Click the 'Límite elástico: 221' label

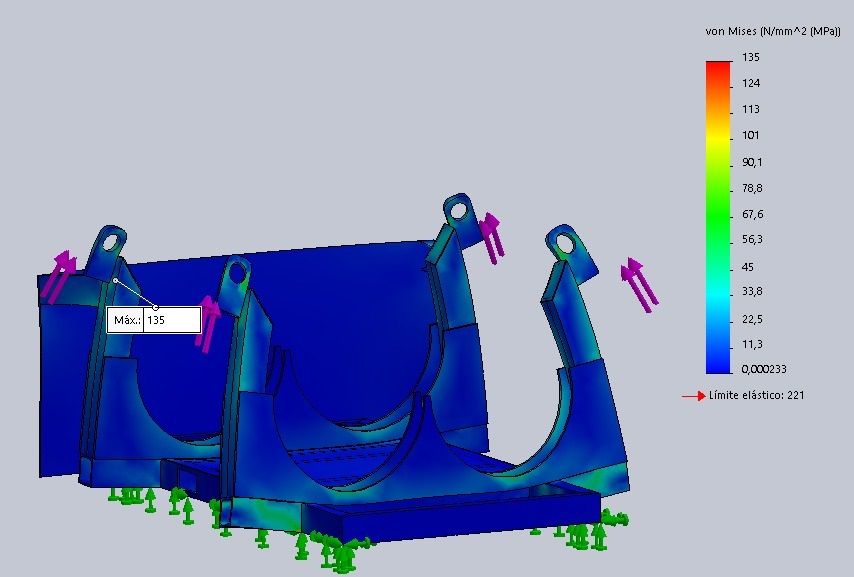(757, 396)
